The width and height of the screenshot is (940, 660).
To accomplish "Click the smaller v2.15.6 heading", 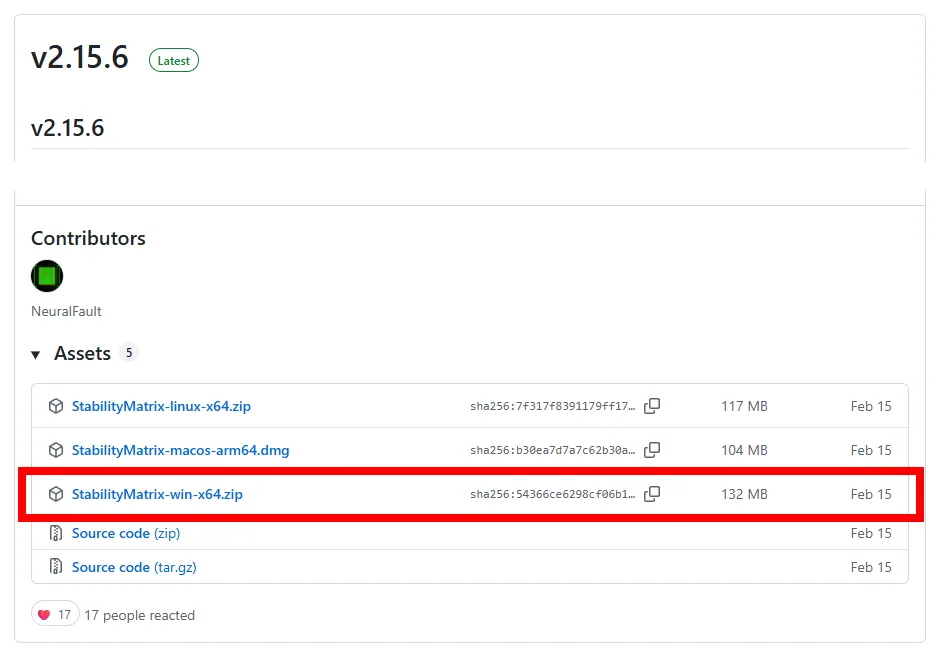I will [x=68, y=128].
